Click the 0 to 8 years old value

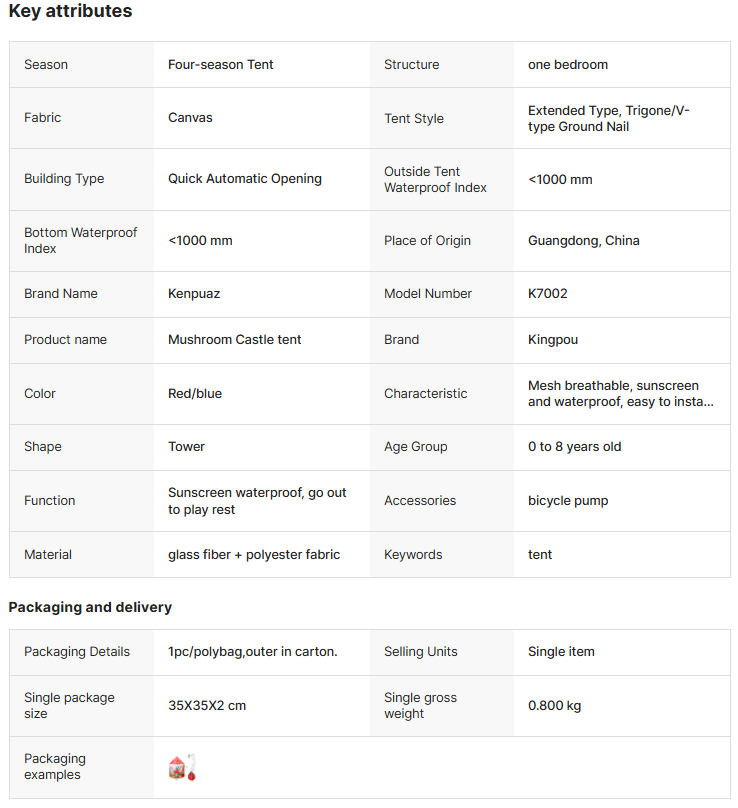pyautogui.click(x=574, y=447)
